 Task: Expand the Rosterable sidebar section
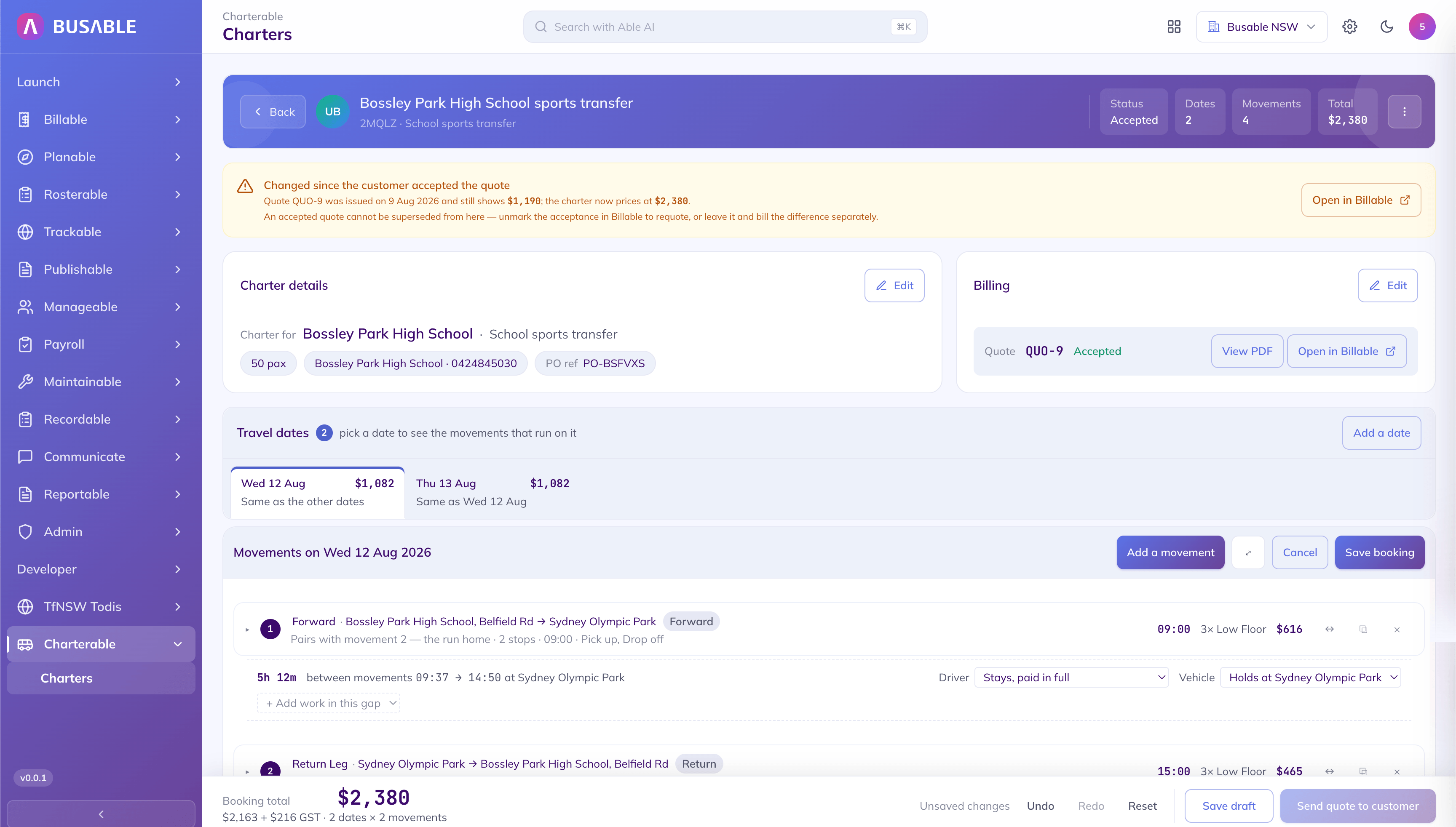[101, 194]
